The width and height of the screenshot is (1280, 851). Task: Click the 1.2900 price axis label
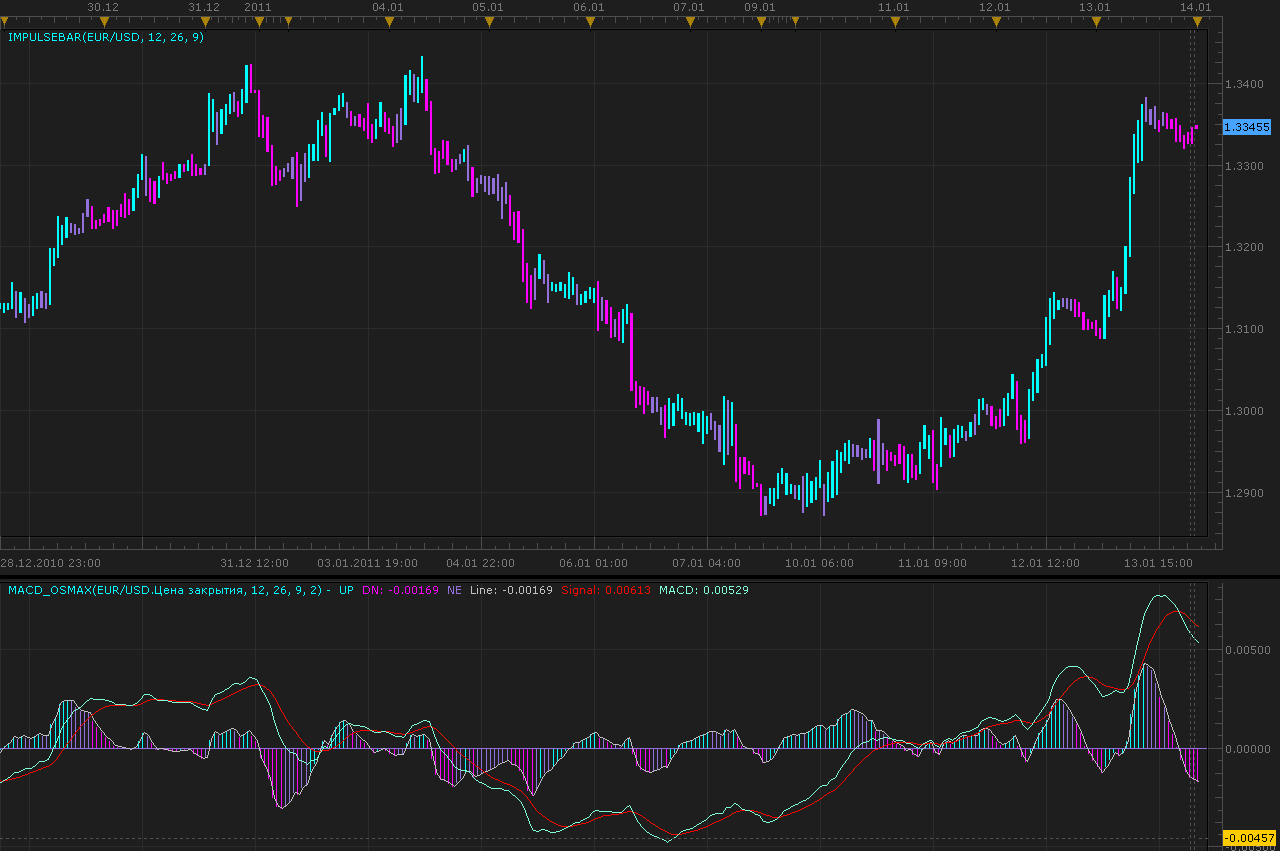(x=1245, y=494)
